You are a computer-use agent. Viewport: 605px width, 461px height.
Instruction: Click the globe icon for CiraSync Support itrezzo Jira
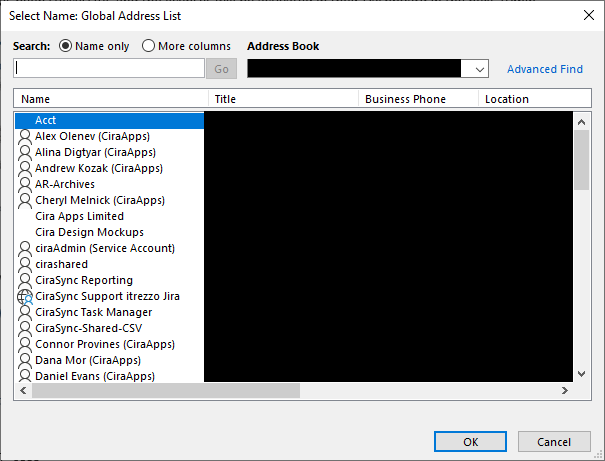26,296
